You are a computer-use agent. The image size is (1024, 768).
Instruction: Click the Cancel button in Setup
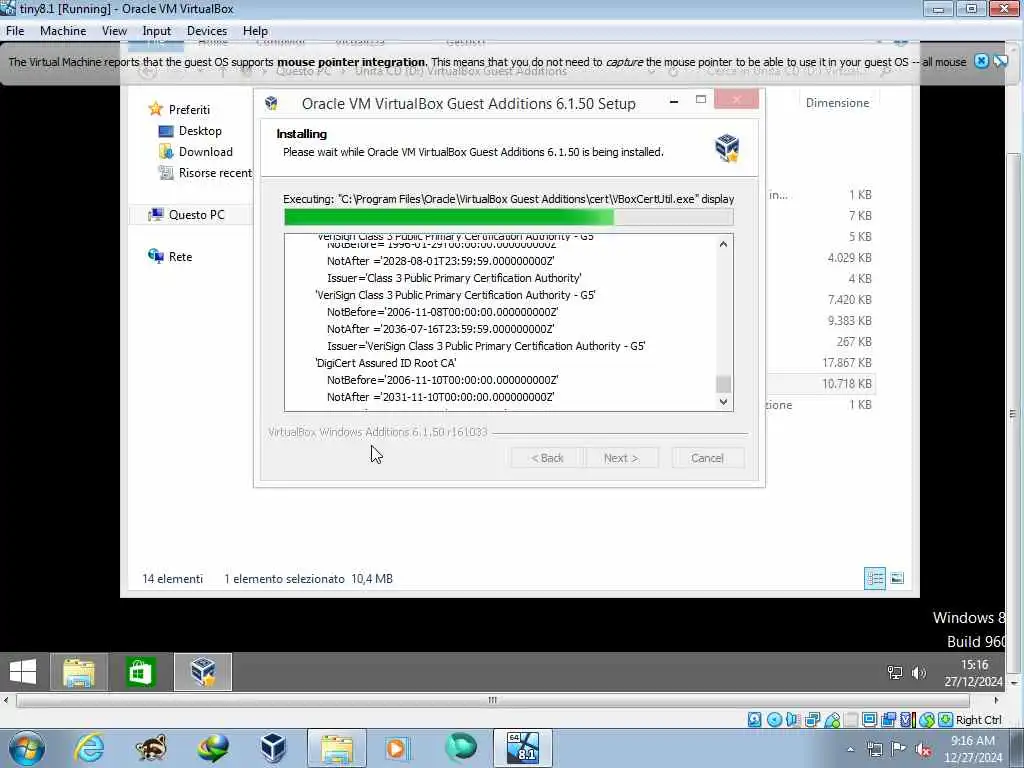tap(707, 458)
